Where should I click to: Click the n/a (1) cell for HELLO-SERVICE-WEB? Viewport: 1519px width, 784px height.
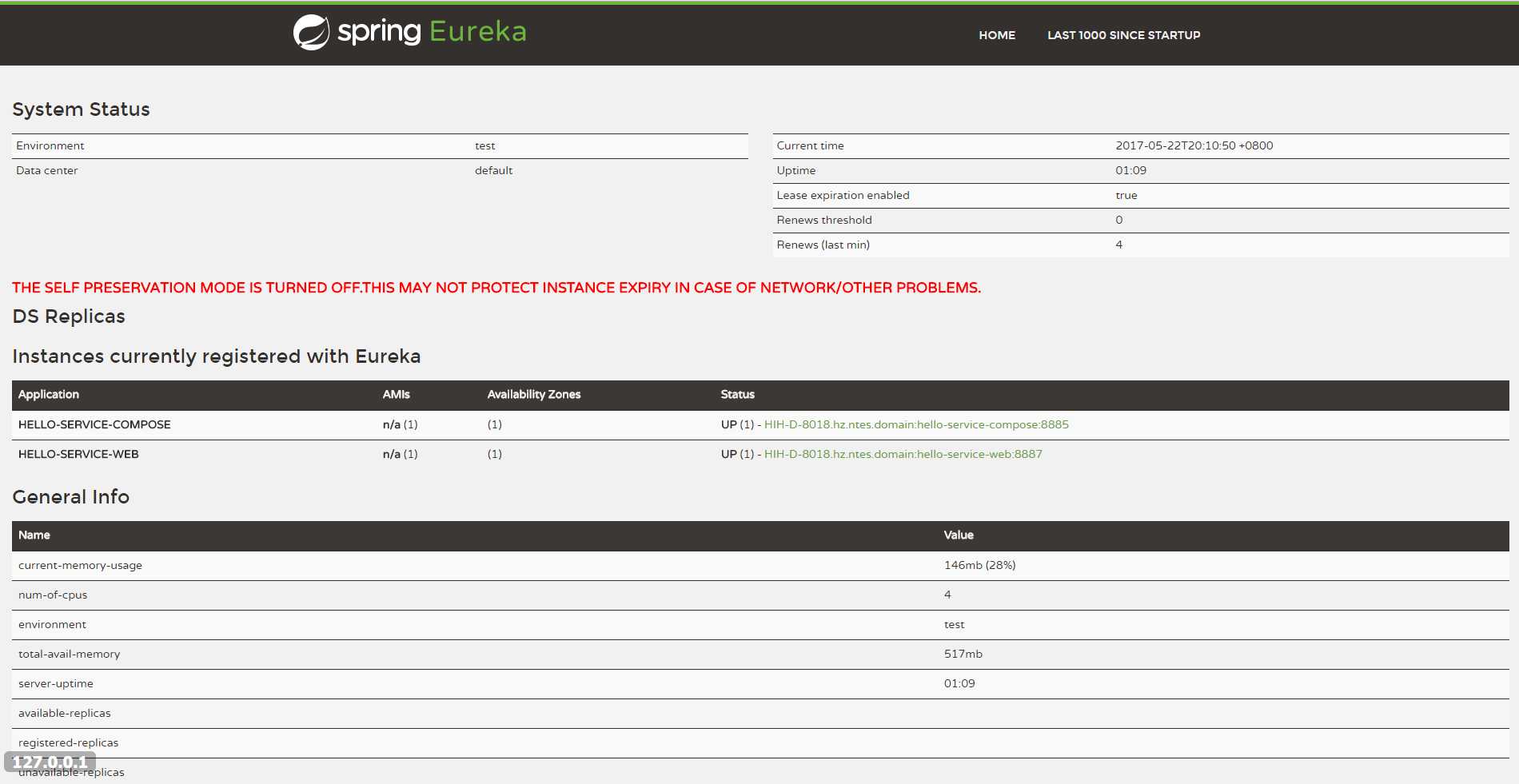pyautogui.click(x=400, y=454)
